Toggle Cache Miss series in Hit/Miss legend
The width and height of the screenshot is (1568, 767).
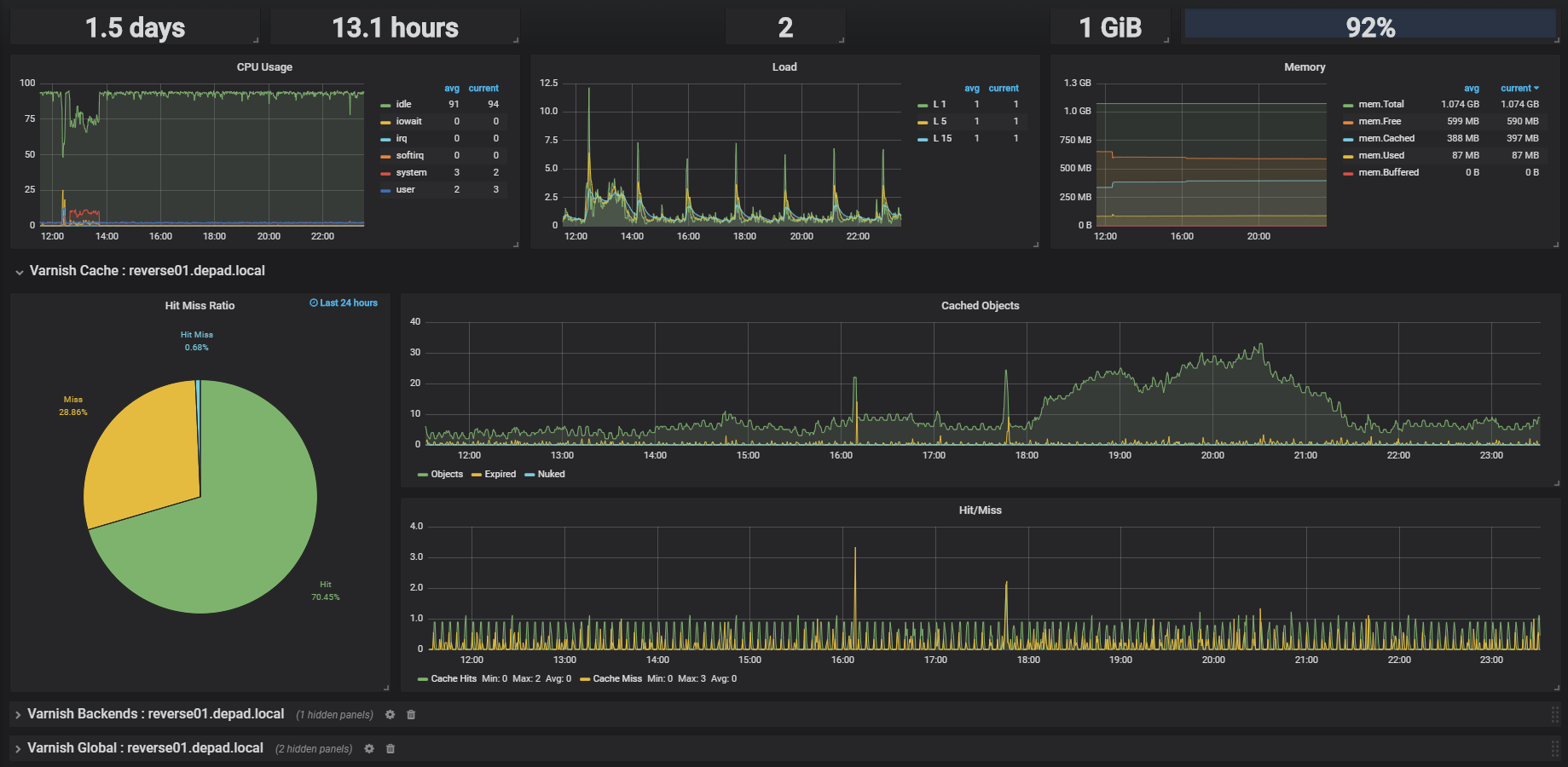pyautogui.click(x=616, y=678)
